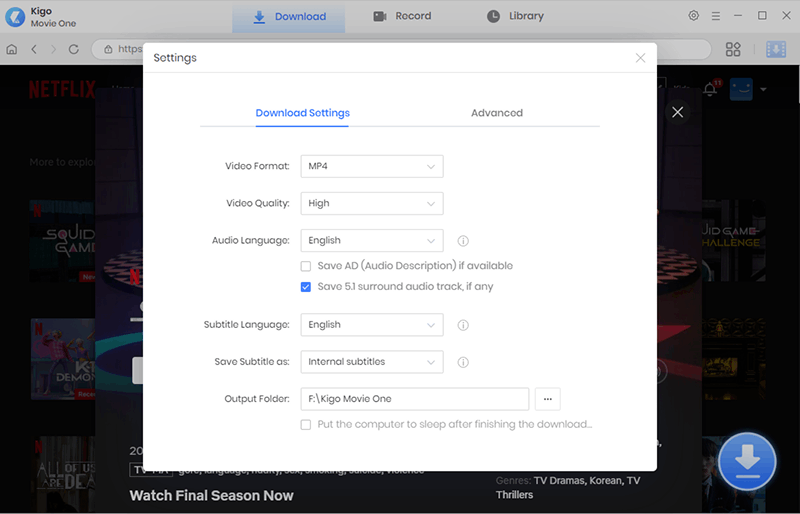This screenshot has height=514, width=800.
Task: Open the Squid Game Challenge thumbnail
Action: pos(734,241)
